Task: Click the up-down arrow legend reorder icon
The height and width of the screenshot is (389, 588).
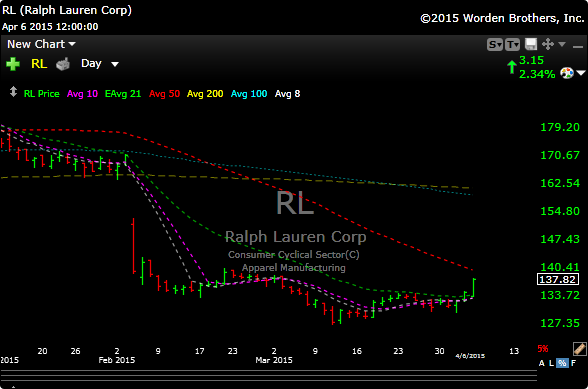Action: (13, 92)
